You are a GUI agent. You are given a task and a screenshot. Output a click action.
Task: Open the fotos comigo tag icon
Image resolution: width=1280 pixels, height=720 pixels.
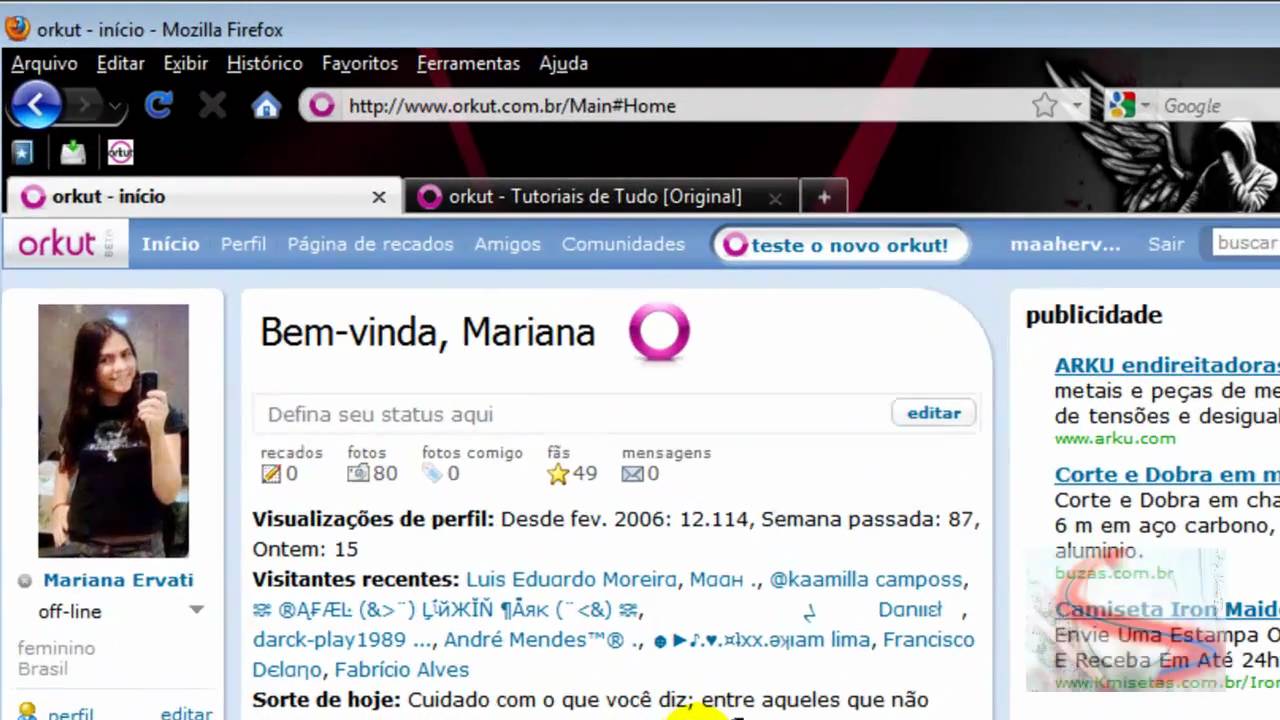point(432,474)
